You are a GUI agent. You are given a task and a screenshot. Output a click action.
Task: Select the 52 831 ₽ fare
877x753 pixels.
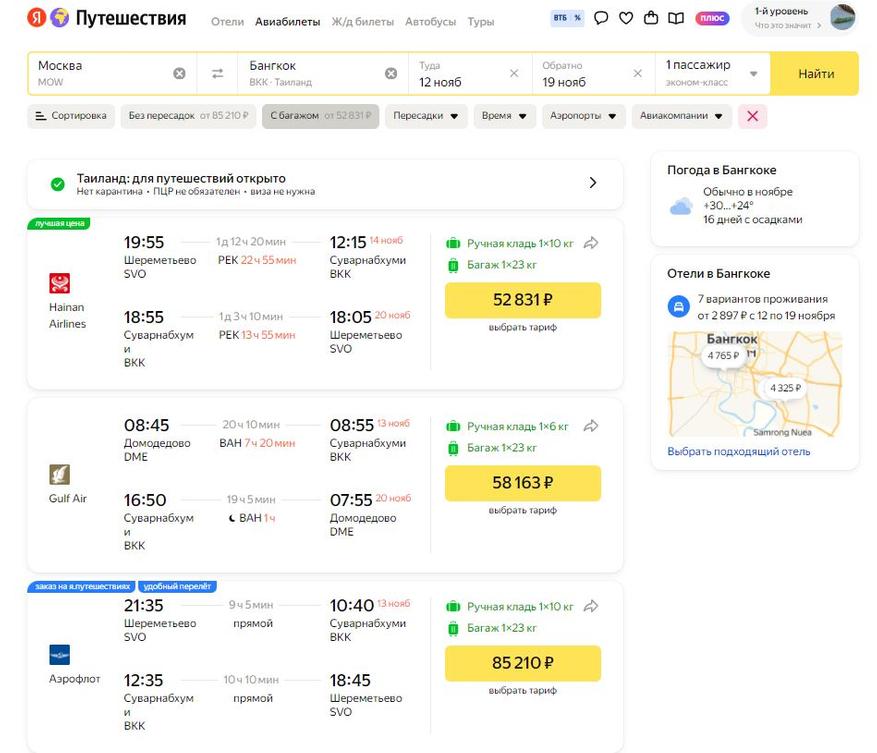coord(522,300)
